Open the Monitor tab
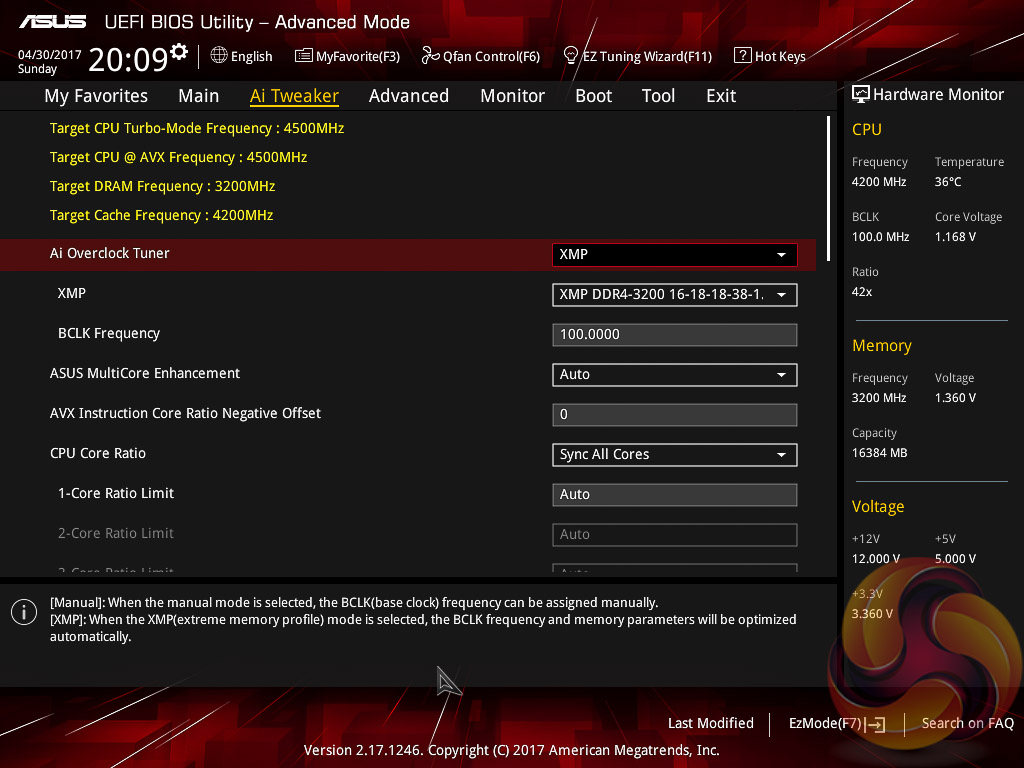1024x768 pixels. (x=513, y=96)
